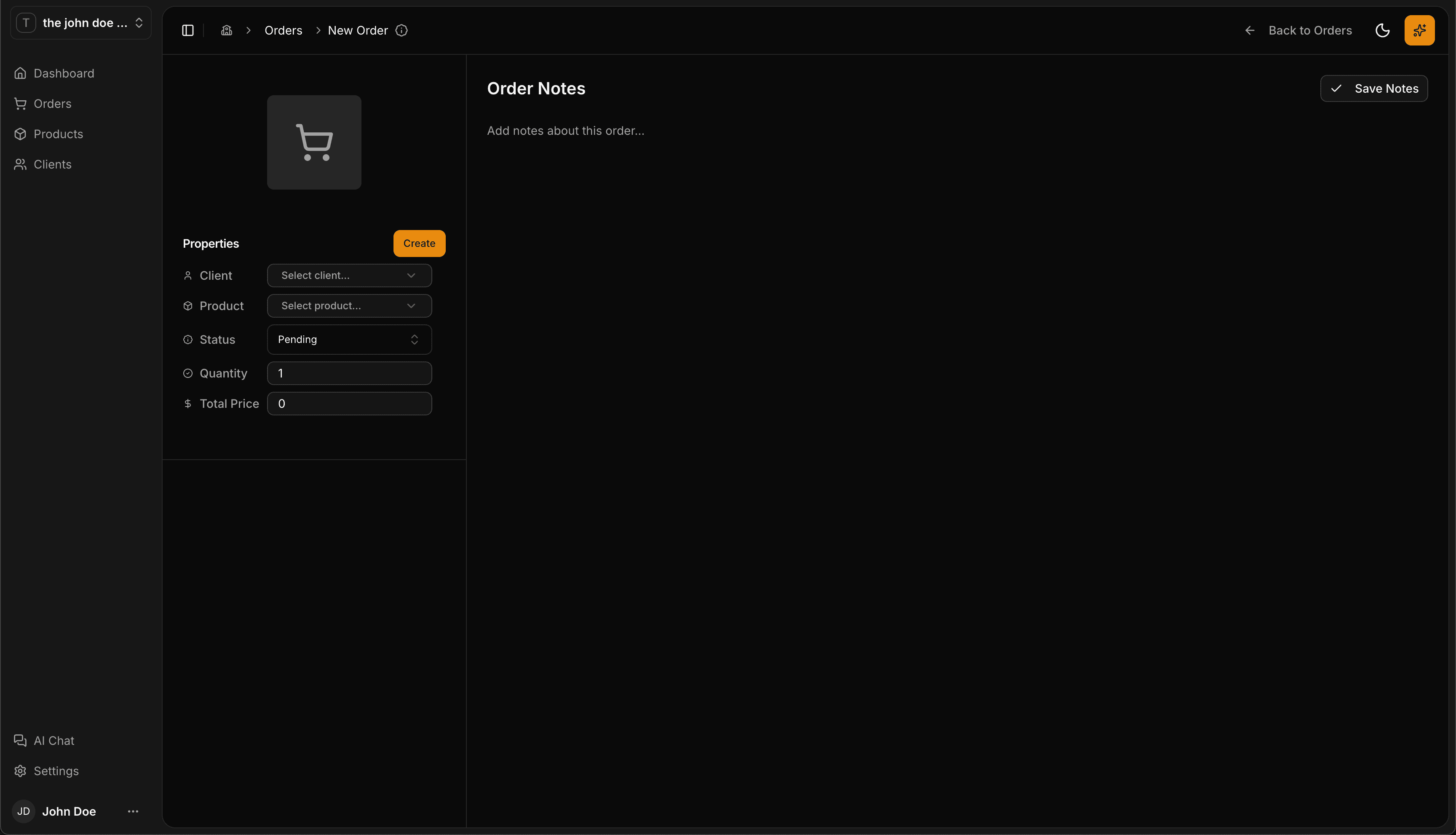The height and width of the screenshot is (835, 1456).
Task: Click the Save Notes button
Action: click(x=1374, y=88)
